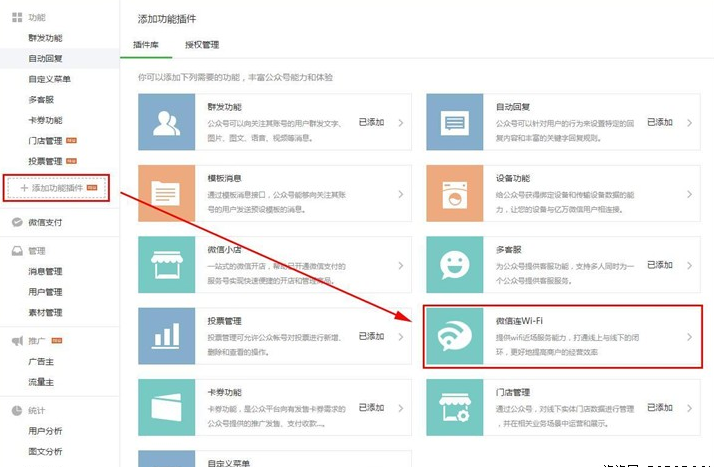Click the 投票管理 bar chart icon
The image size is (714, 467).
coord(165,335)
